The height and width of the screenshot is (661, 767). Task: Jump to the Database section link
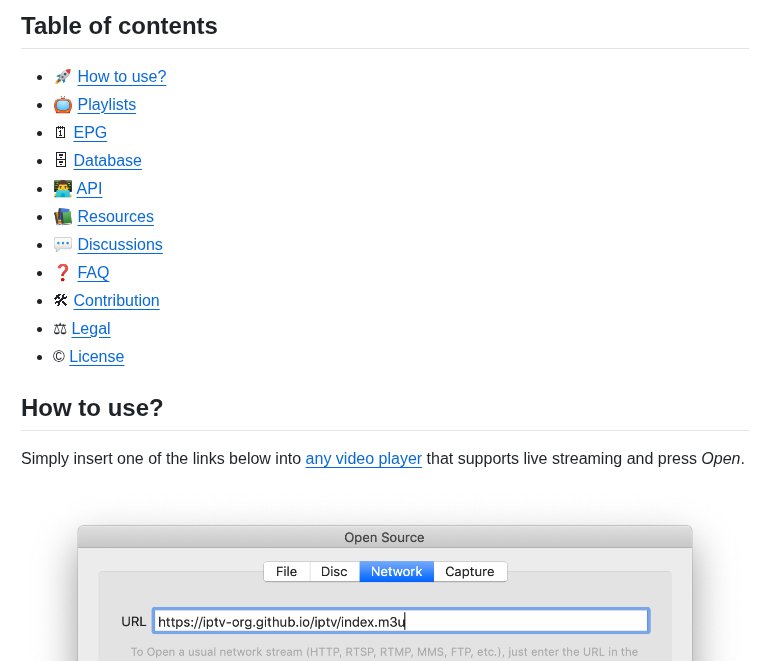click(x=107, y=161)
